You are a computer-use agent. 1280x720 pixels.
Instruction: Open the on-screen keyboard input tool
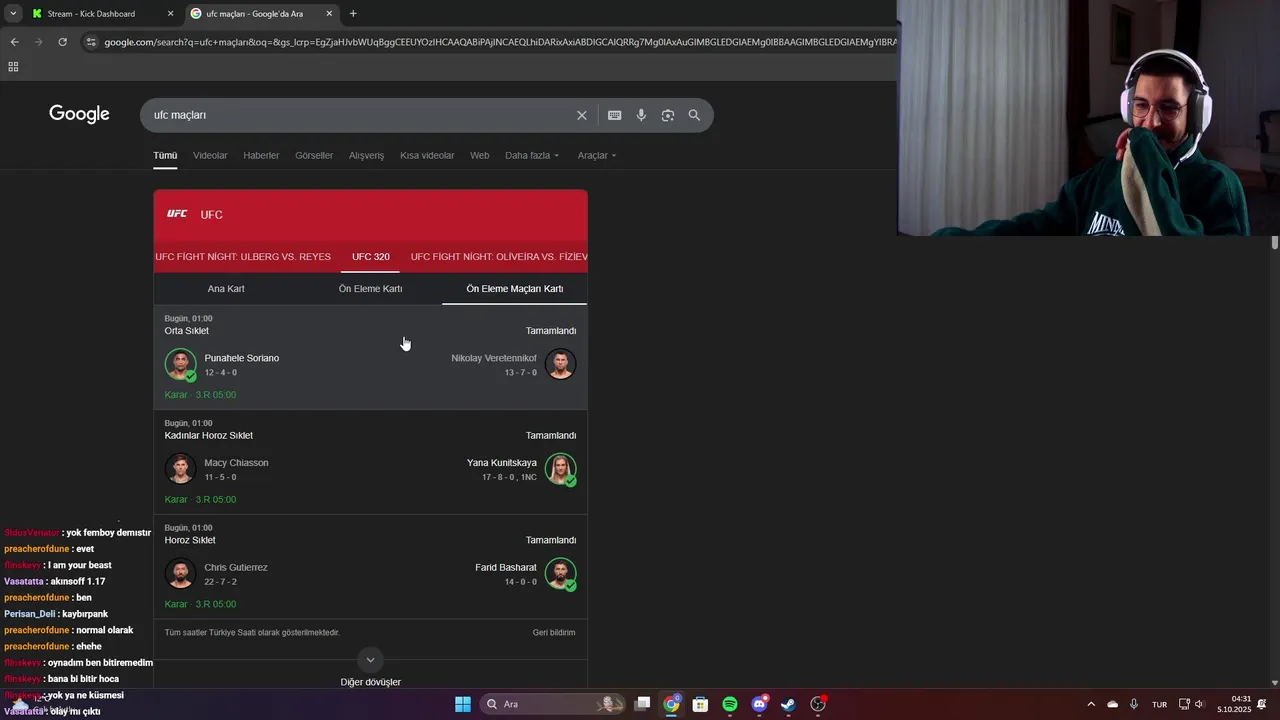pos(615,115)
